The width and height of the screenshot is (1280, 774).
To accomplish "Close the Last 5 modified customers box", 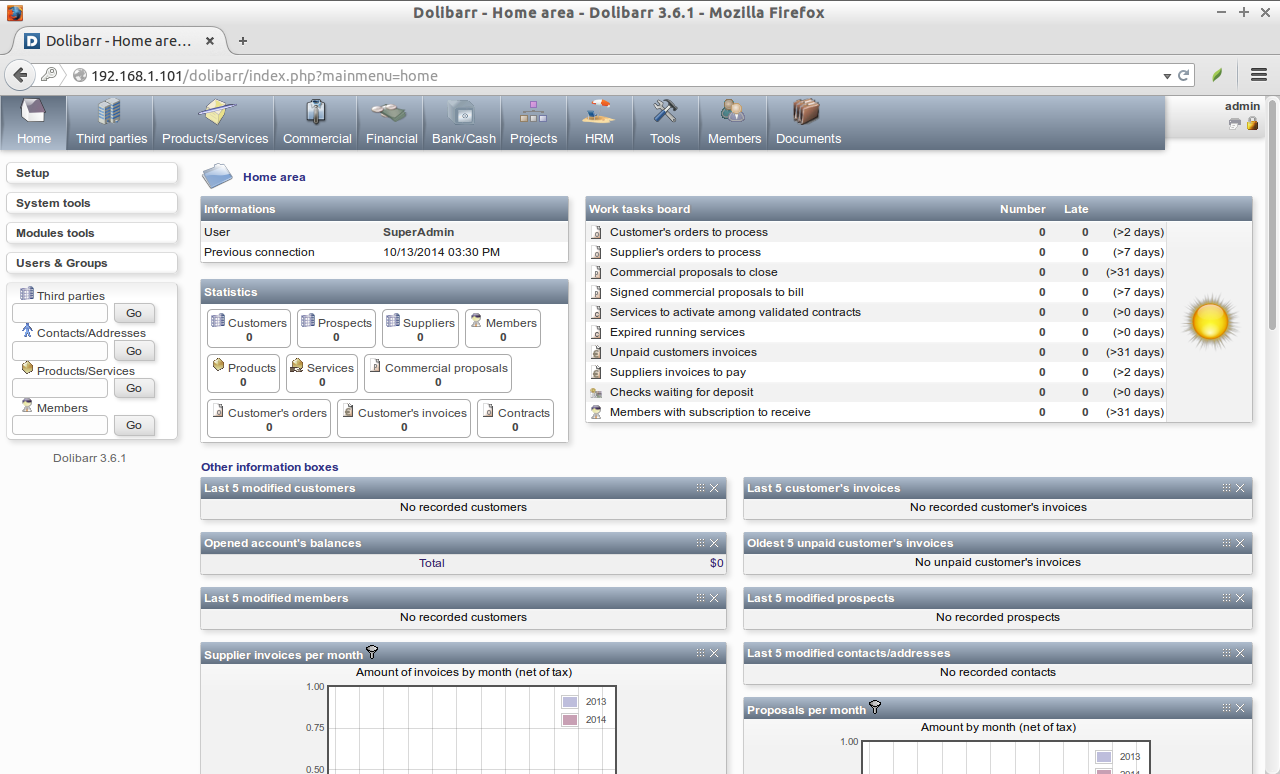I will pos(714,488).
